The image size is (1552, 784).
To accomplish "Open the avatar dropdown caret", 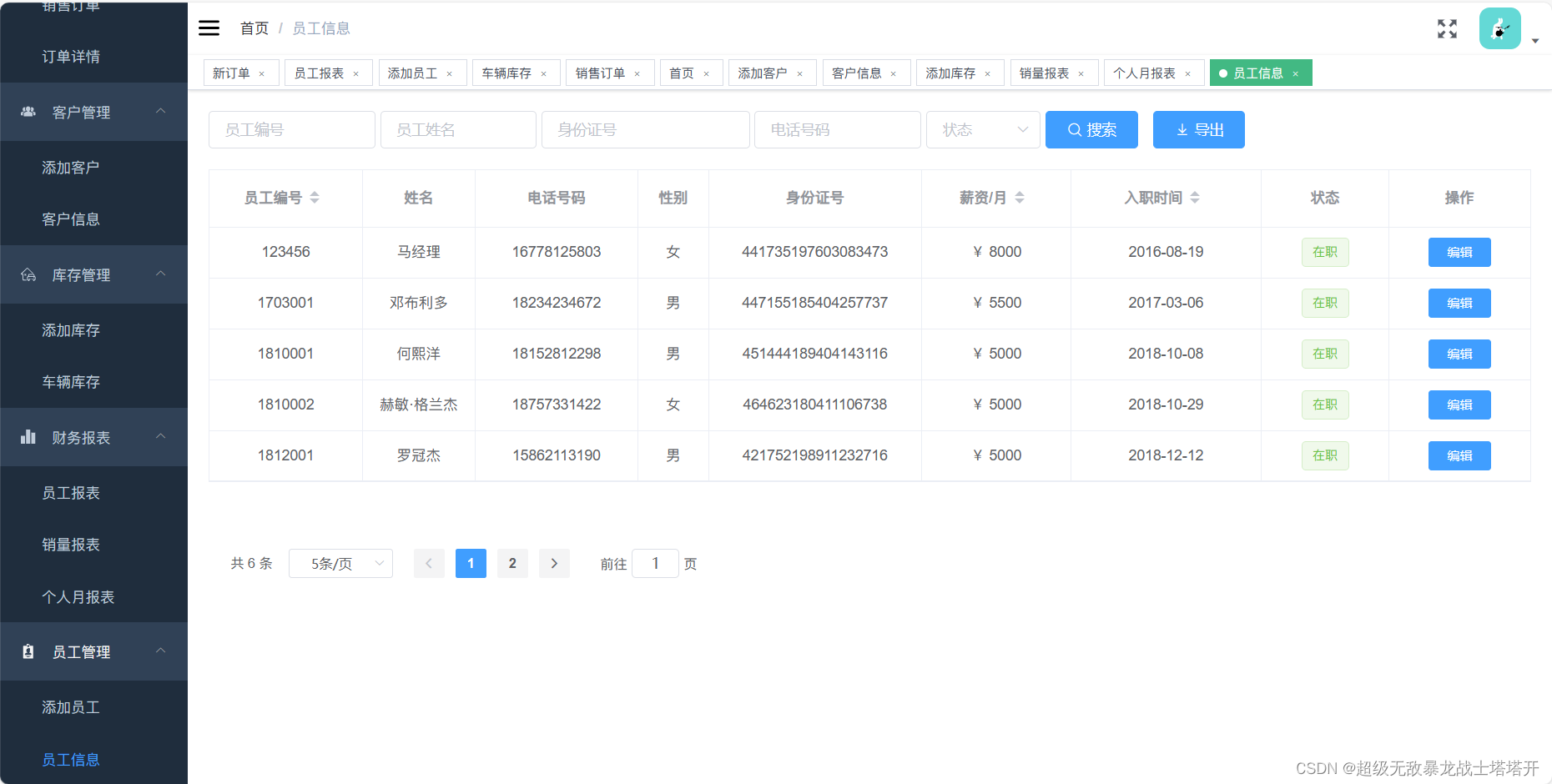I will click(x=1535, y=41).
